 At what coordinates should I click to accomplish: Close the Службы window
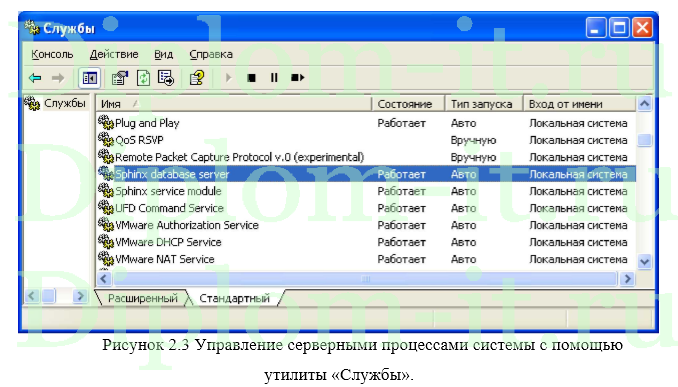tap(643, 28)
